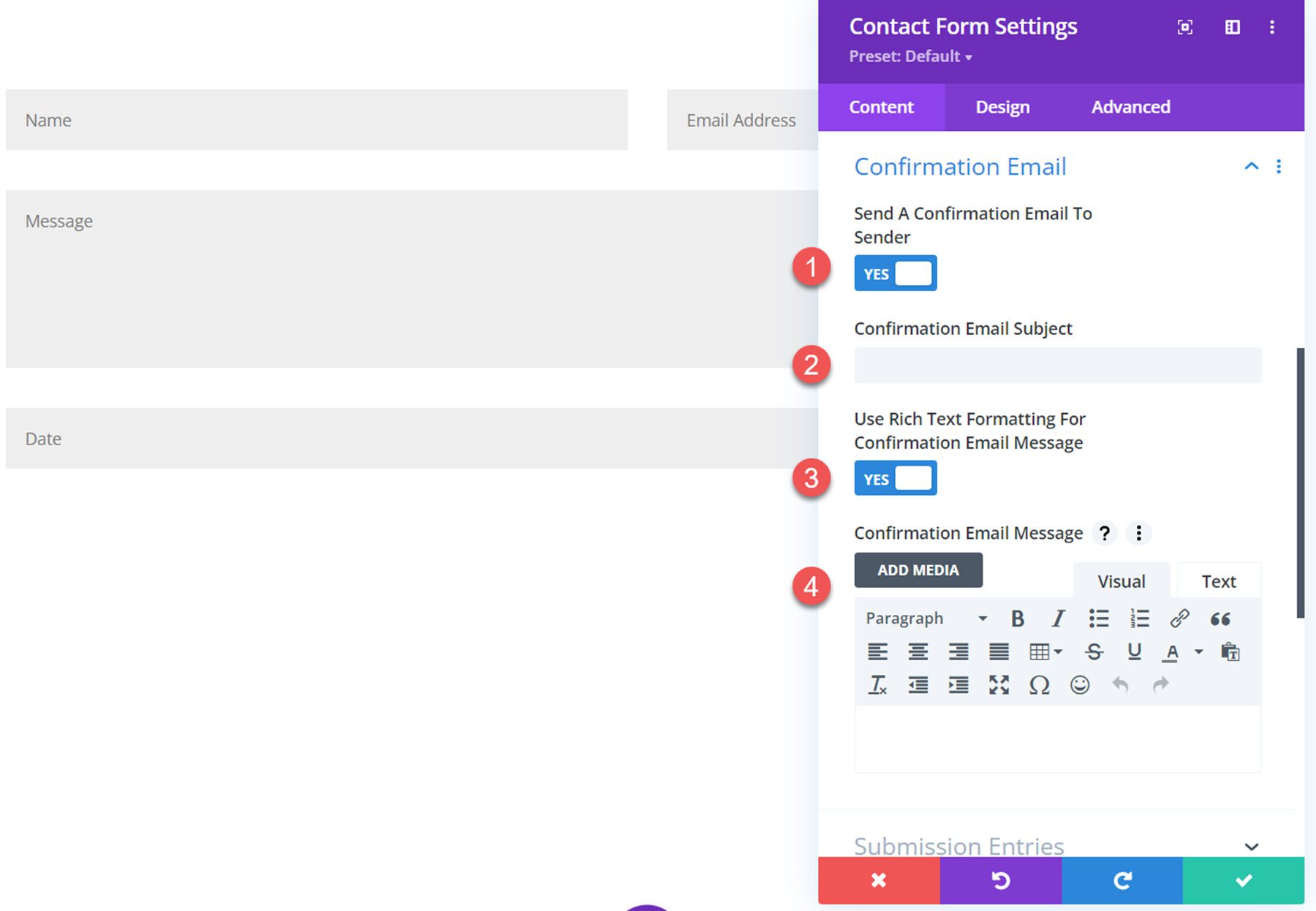Collapse the Confirmation Email section

1252,166
